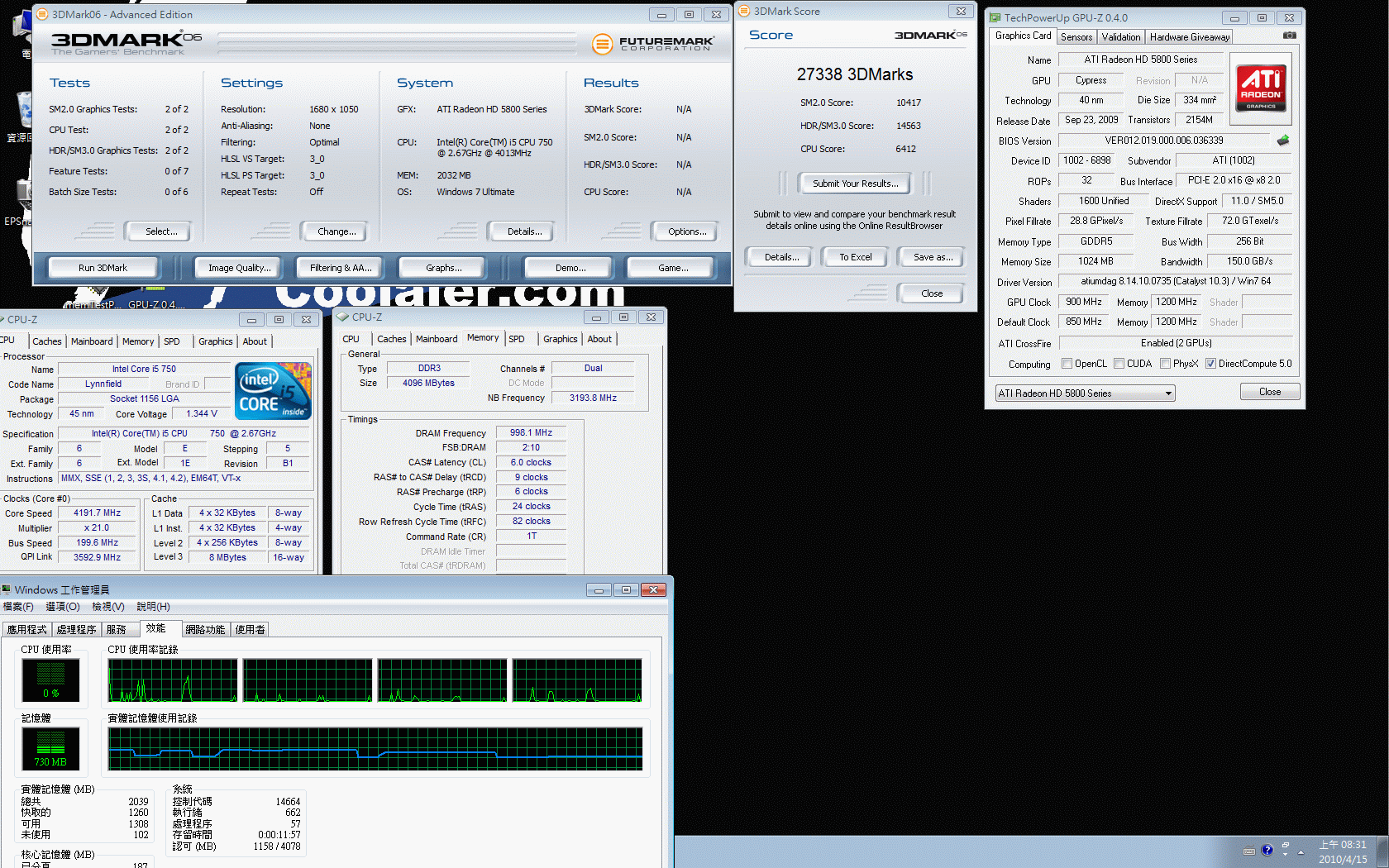This screenshot has height=868, width=1389.
Task: Click the Submit Your Results... button
Action: tap(855, 184)
